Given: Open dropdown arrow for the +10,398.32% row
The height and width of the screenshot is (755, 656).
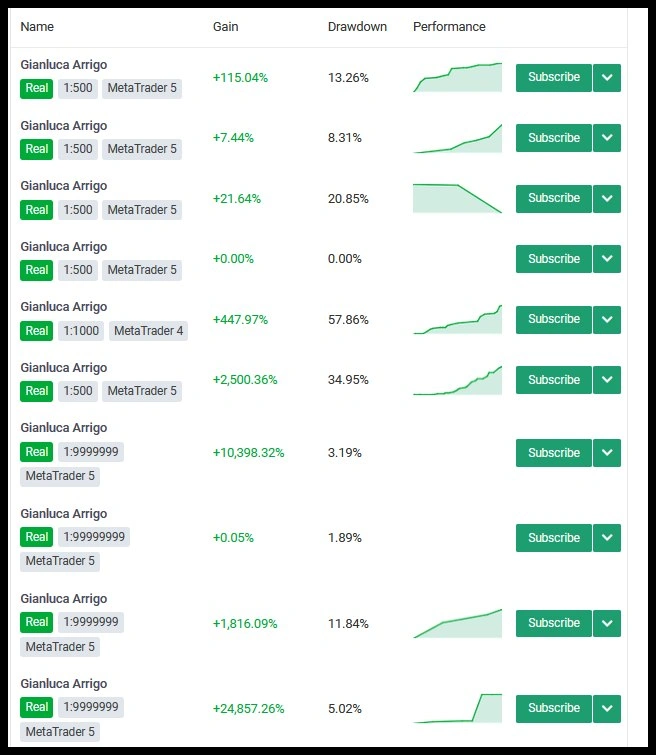Looking at the screenshot, I should click(x=607, y=453).
